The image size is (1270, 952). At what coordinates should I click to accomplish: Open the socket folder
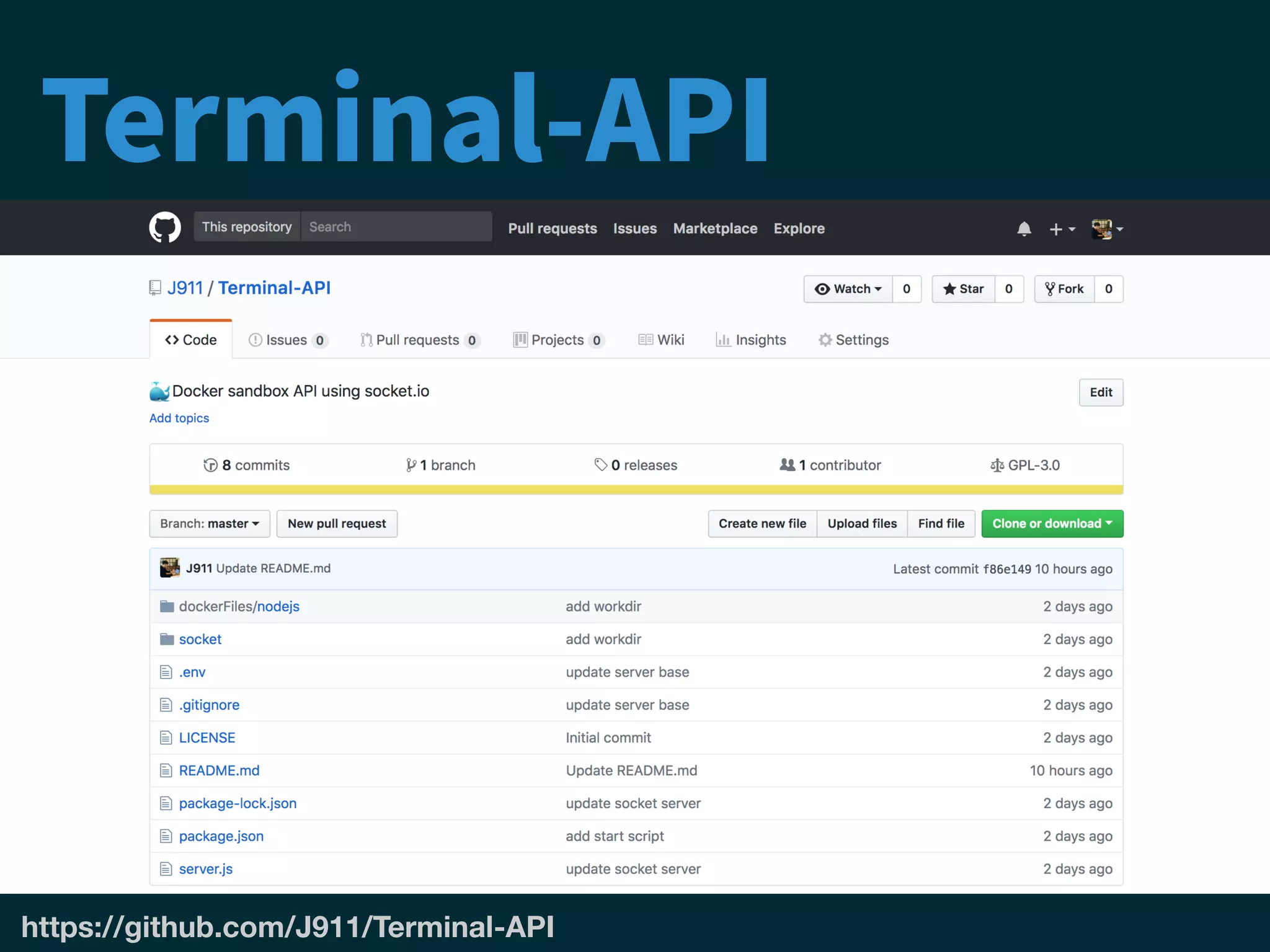[200, 639]
